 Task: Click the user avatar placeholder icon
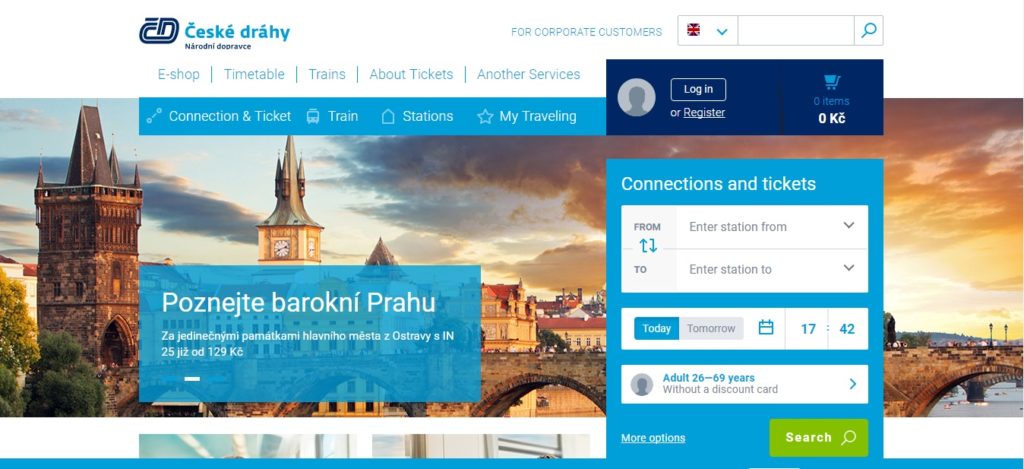[x=636, y=97]
